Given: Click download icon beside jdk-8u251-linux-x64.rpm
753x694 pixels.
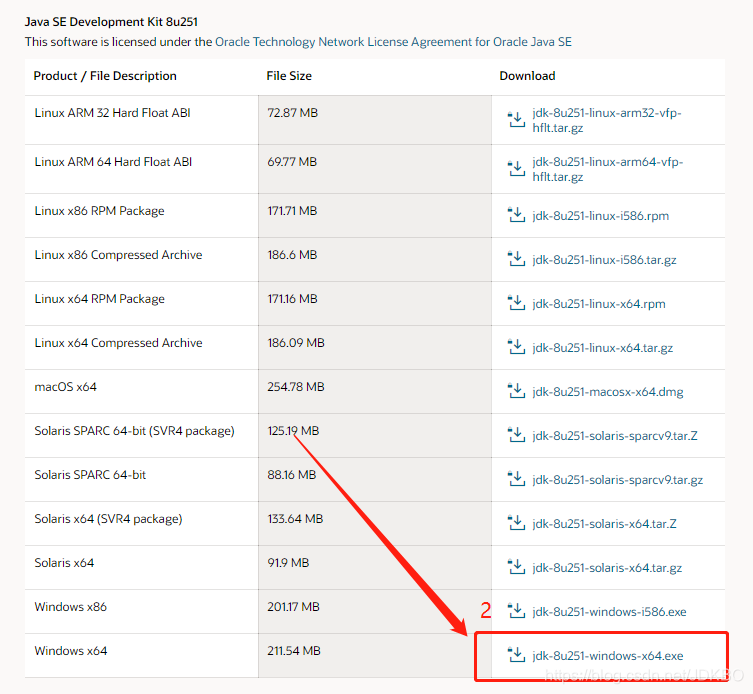Looking at the screenshot, I should [x=517, y=303].
